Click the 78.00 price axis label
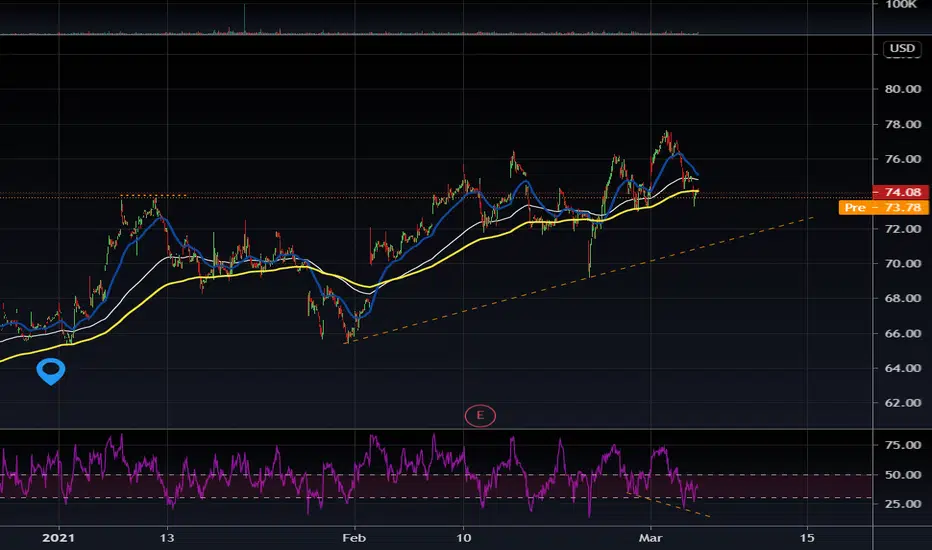Image resolution: width=932 pixels, height=550 pixels. point(903,124)
